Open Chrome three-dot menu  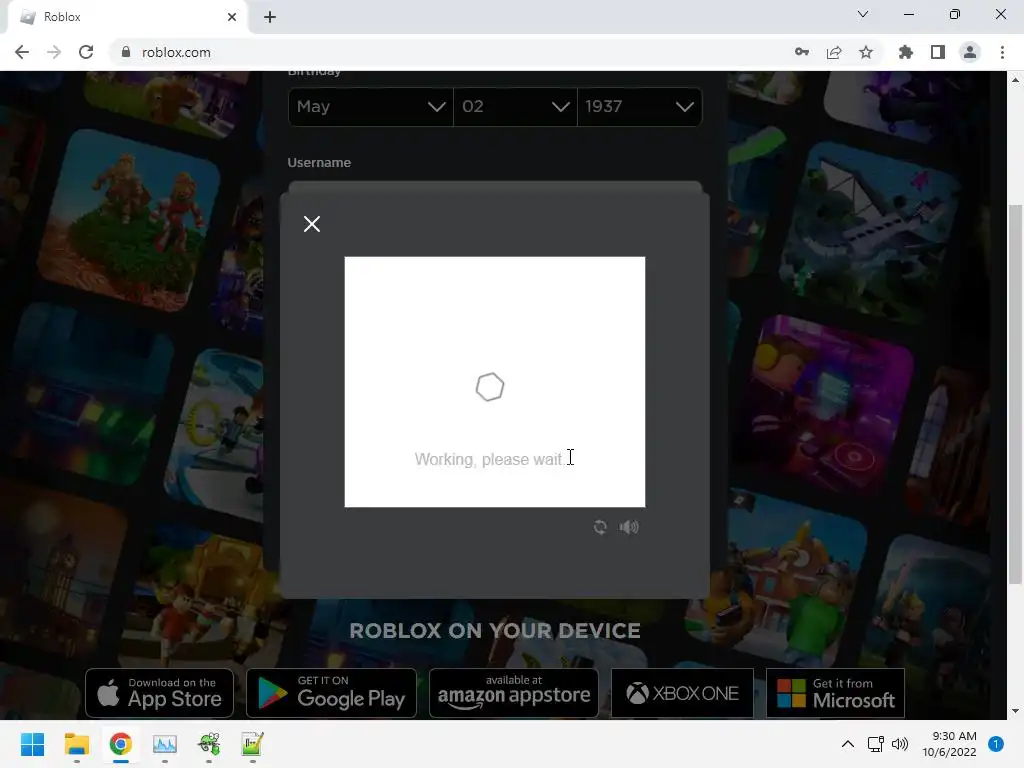pyautogui.click(x=1002, y=52)
